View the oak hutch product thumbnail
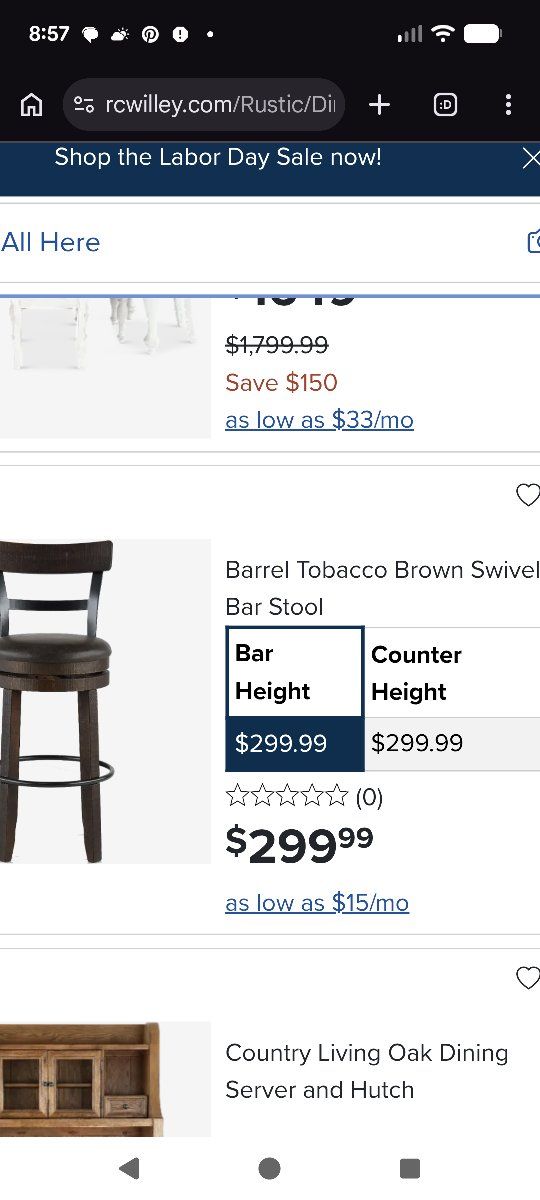540x1200 pixels. click(x=105, y=1079)
